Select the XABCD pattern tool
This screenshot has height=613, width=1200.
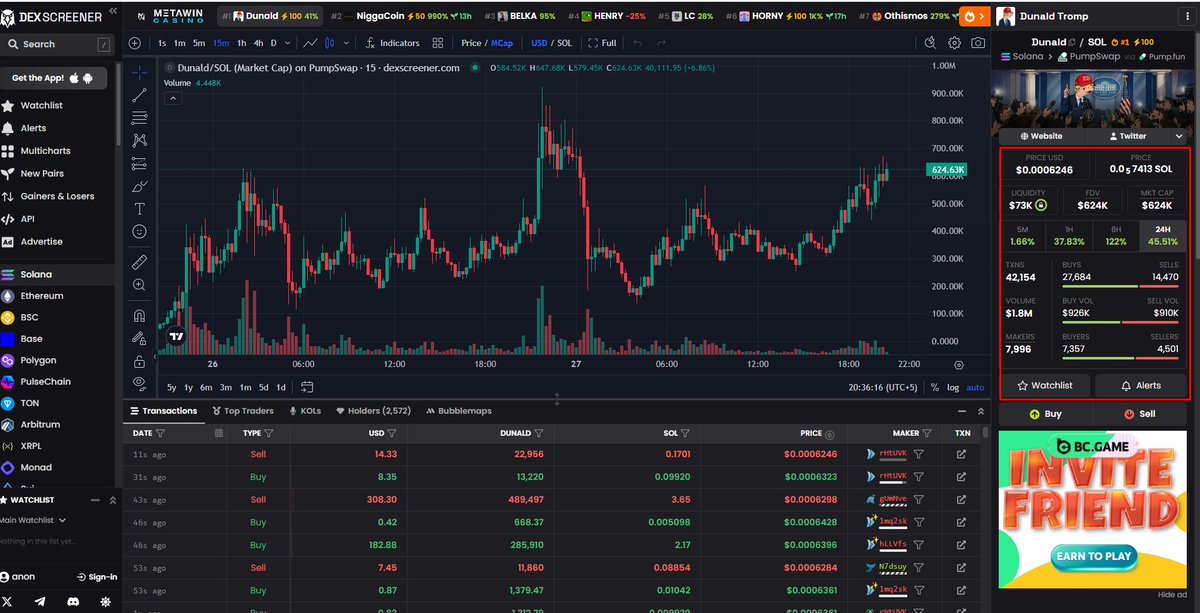[139, 141]
